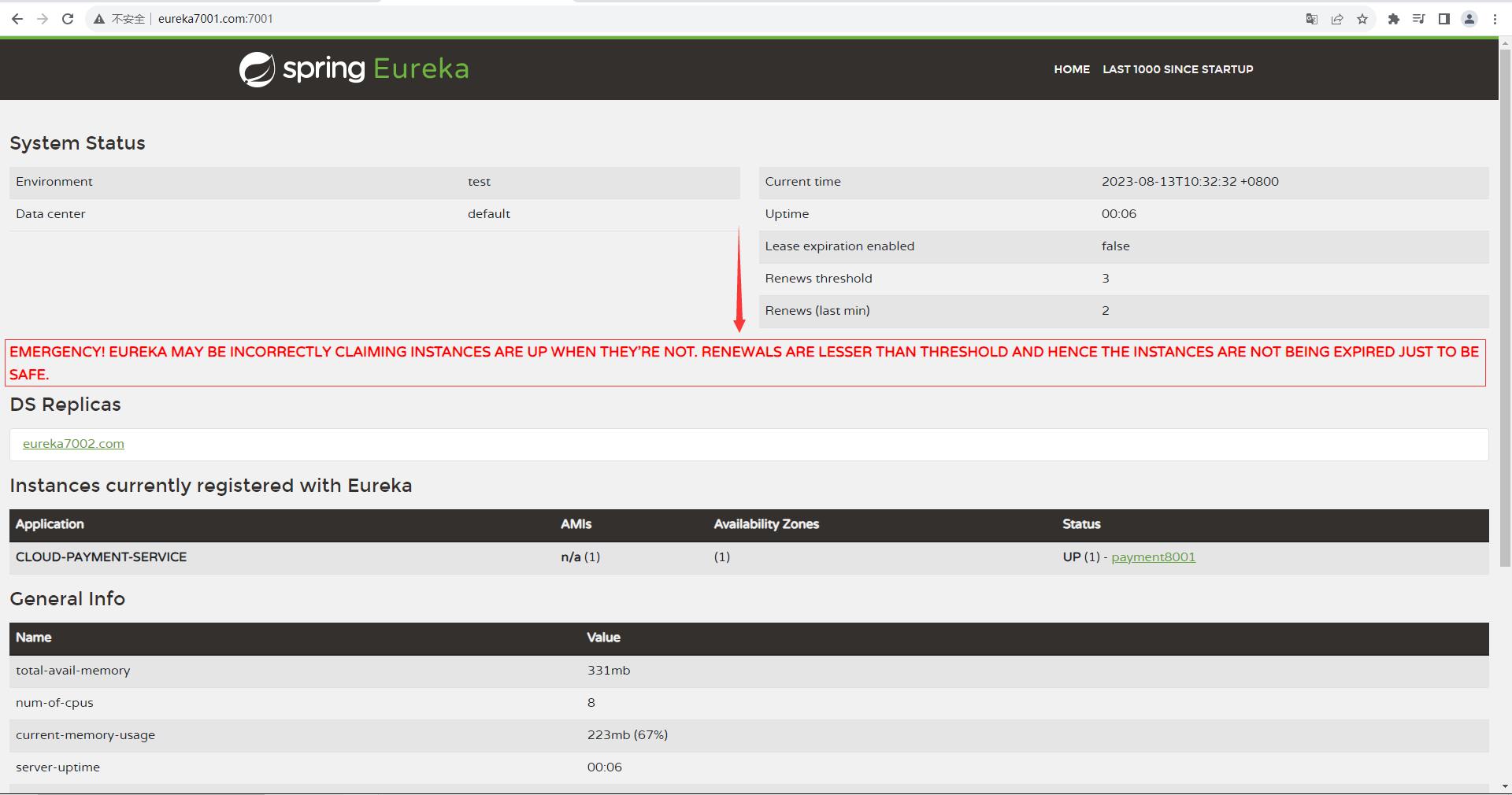Click the n/a (1) AMIs cell
This screenshot has width=1512, height=795.
click(x=580, y=557)
